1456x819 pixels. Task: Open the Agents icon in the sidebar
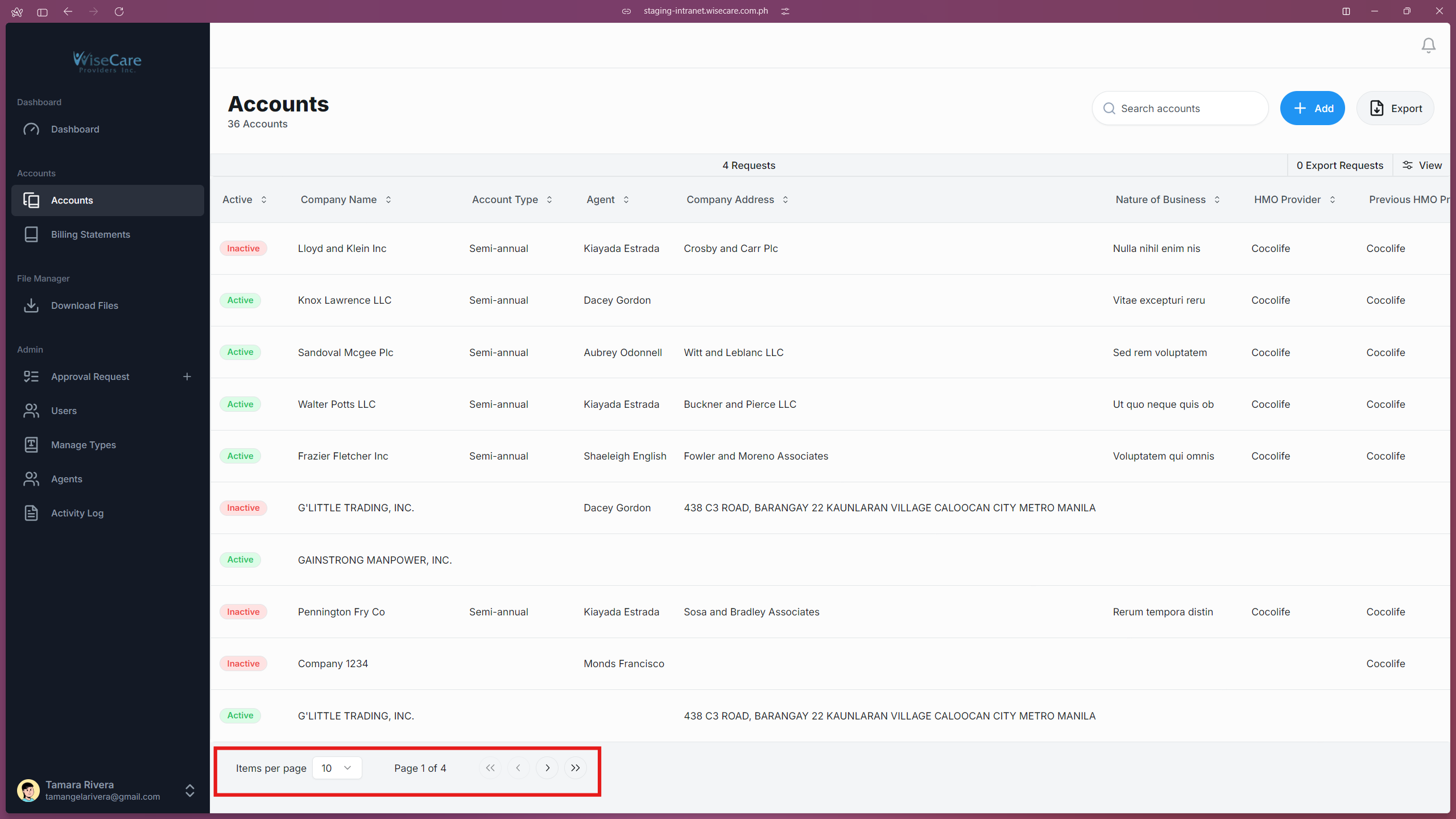point(31,478)
